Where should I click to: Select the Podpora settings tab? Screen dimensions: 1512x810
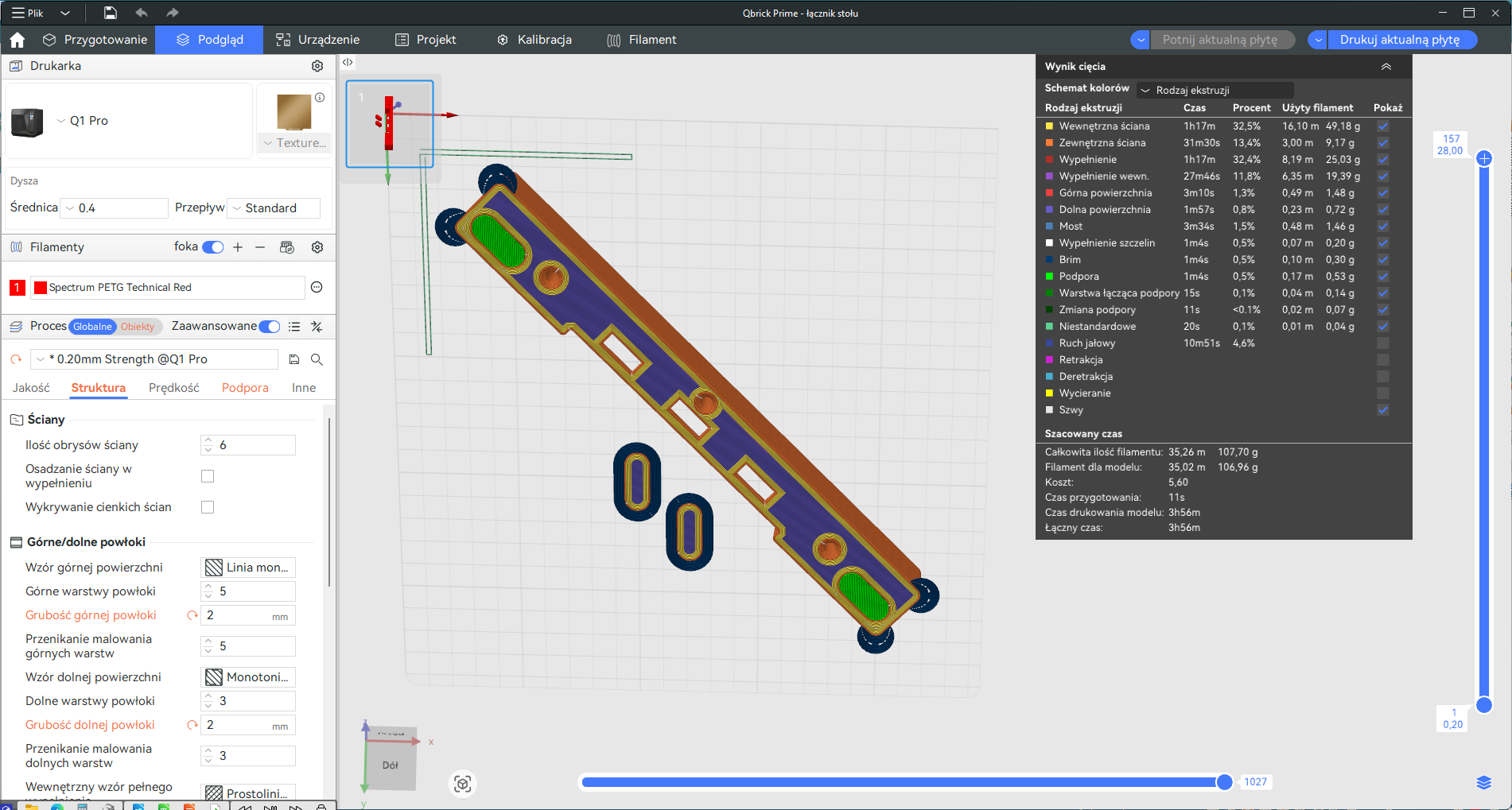coord(245,388)
